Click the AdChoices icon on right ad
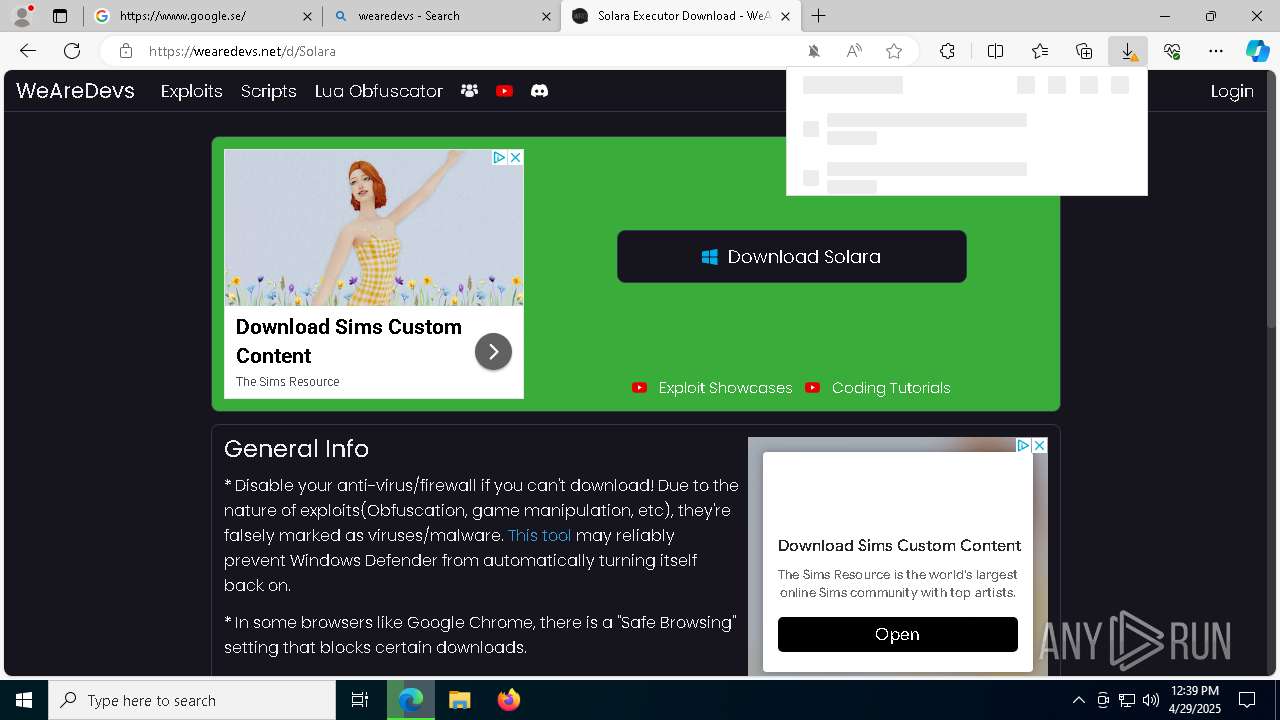The width and height of the screenshot is (1280, 720). [x=1023, y=445]
